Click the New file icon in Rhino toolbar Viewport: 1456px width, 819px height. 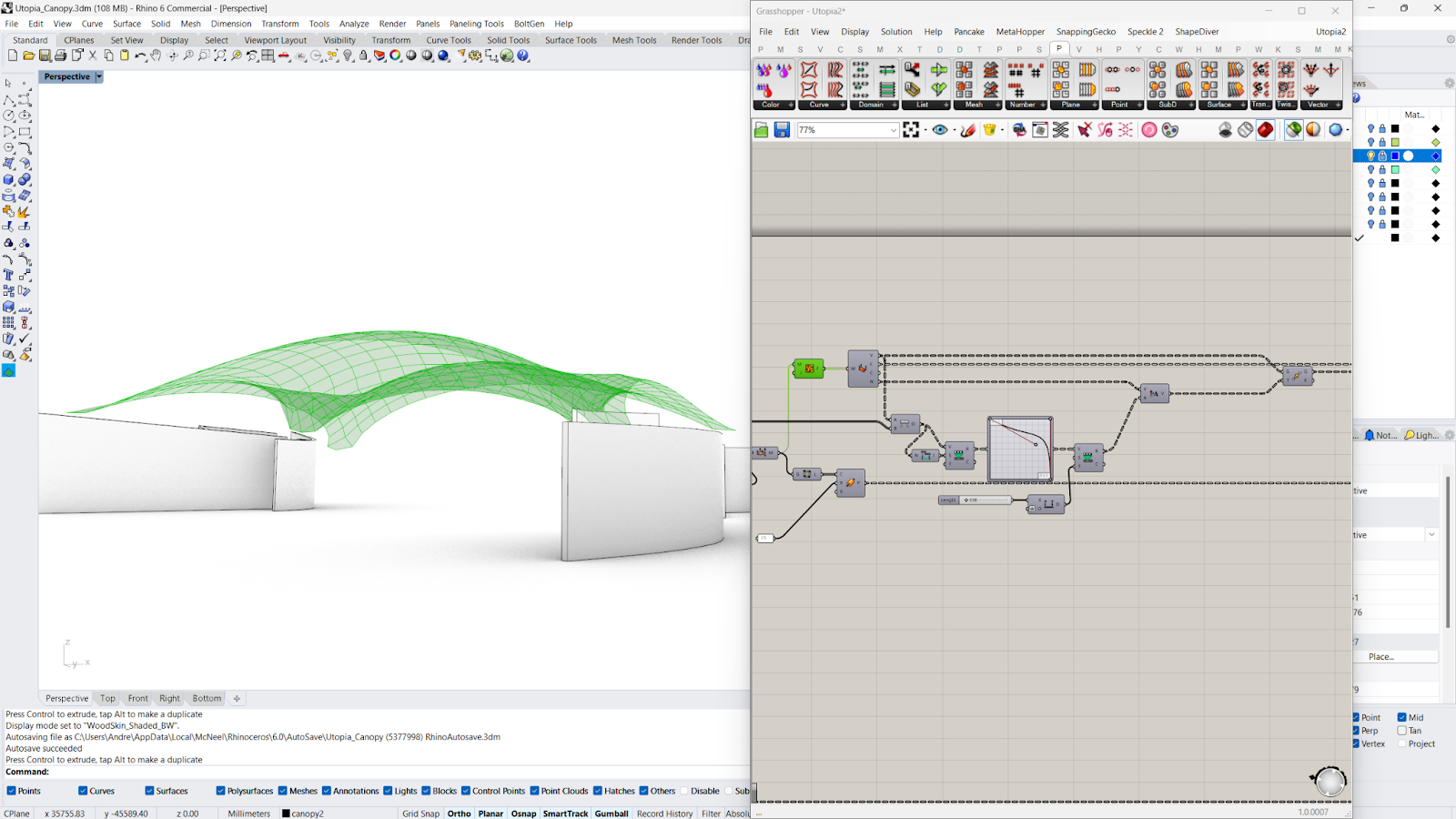(13, 56)
